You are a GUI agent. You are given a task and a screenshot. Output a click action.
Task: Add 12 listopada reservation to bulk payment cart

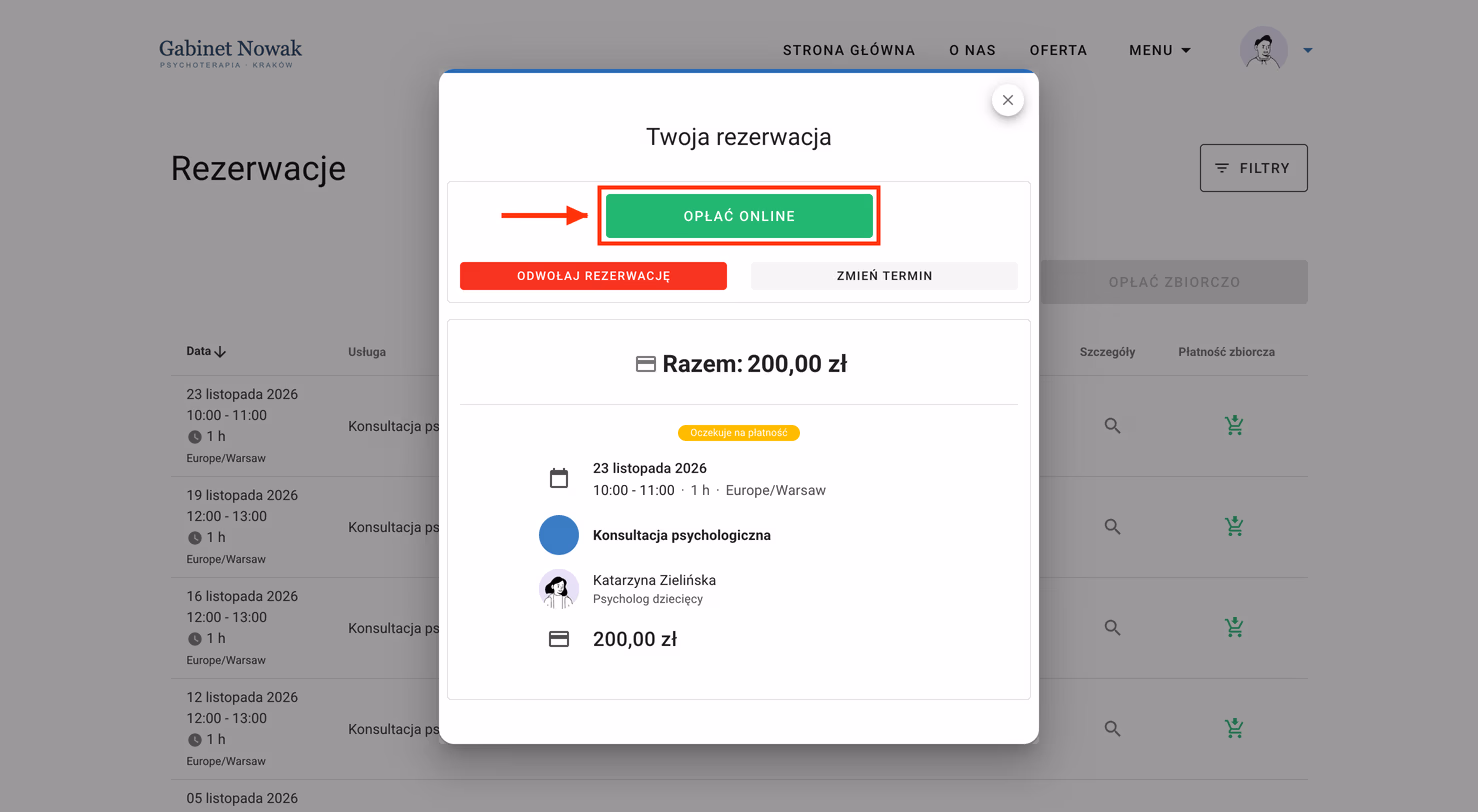tap(1234, 729)
